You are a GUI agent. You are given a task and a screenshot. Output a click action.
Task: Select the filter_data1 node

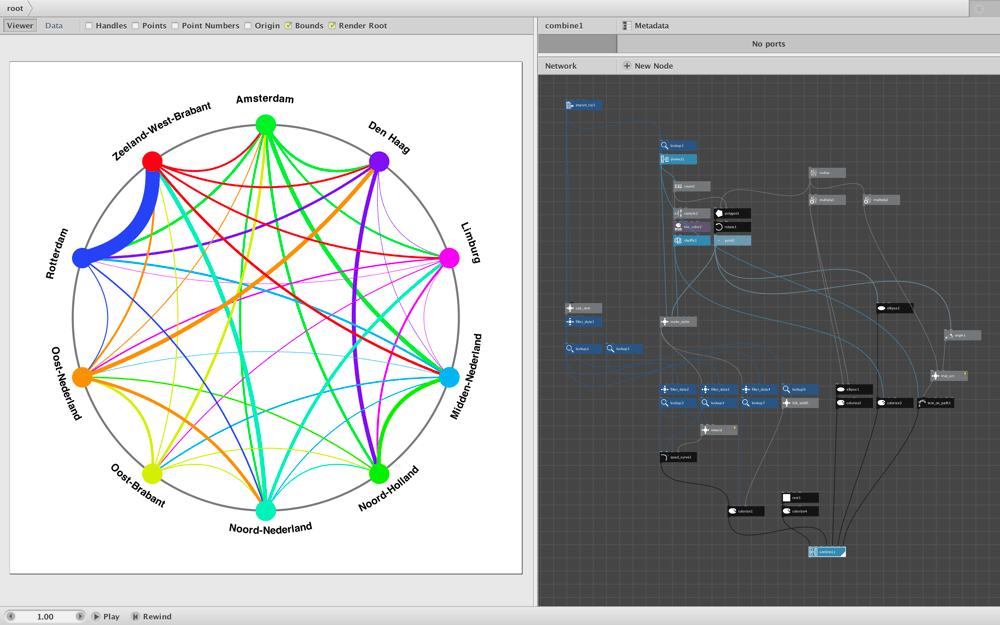click(x=584, y=321)
